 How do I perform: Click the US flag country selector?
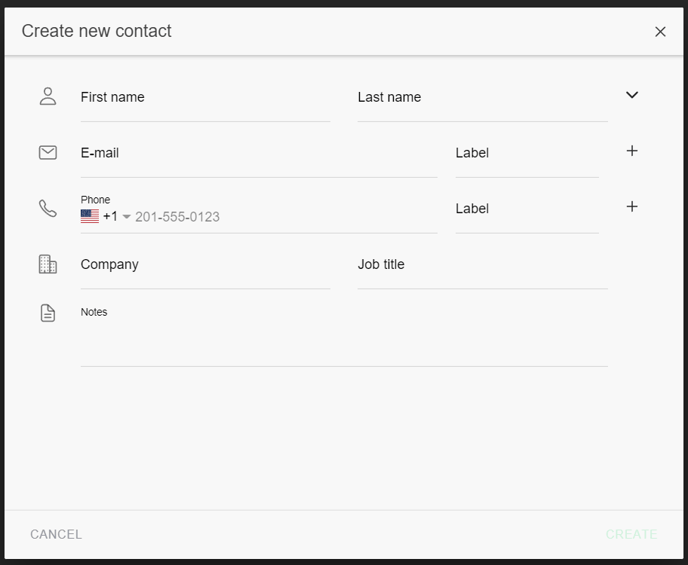point(90,216)
